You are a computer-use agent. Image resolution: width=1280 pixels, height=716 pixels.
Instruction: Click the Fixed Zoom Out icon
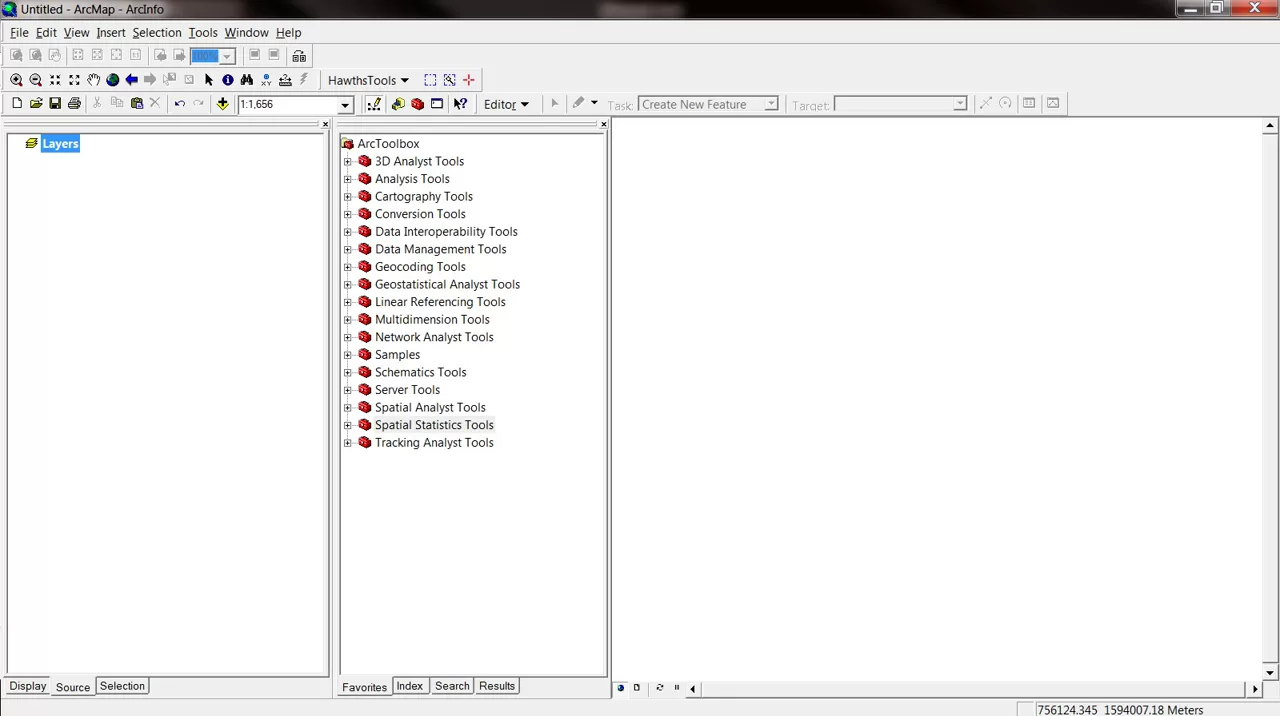[x=74, y=80]
